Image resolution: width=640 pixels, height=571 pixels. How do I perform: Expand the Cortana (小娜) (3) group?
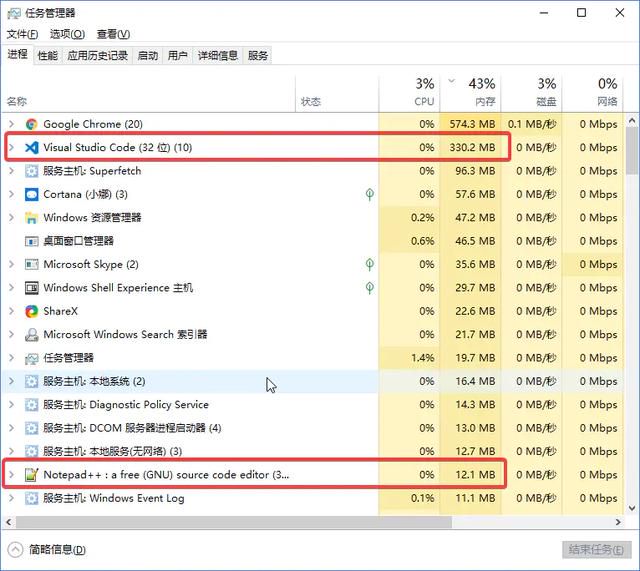point(11,194)
